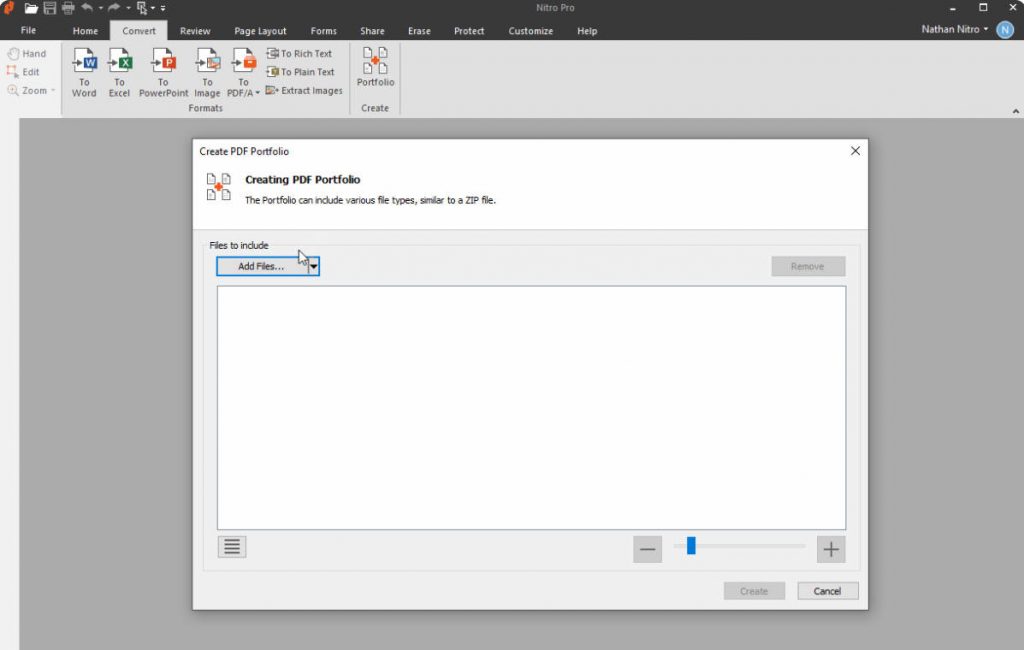This screenshot has width=1024, height=650.
Task: Open the Add Files dropdown arrow
Action: (314, 266)
